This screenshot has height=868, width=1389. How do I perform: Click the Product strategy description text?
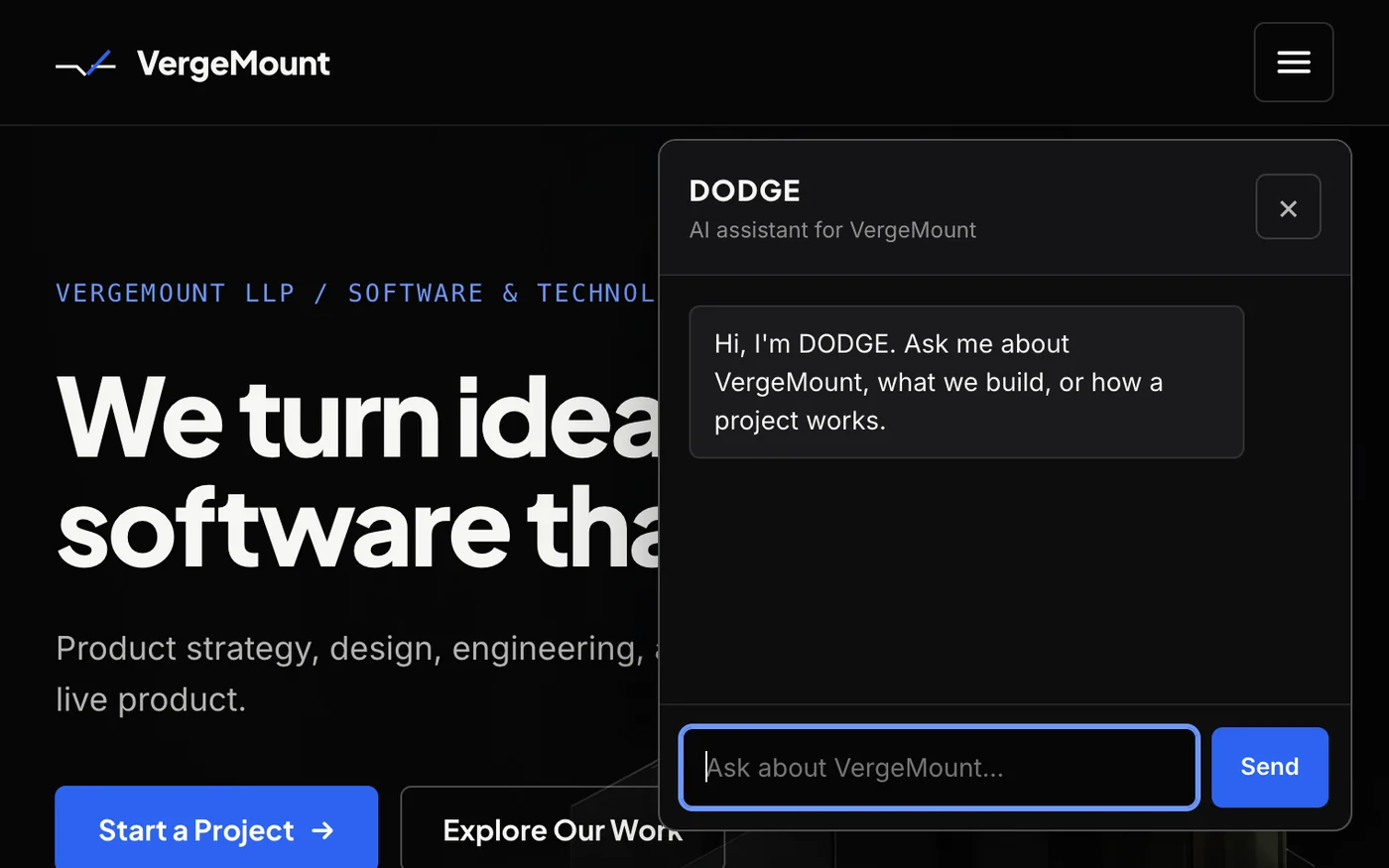357,674
